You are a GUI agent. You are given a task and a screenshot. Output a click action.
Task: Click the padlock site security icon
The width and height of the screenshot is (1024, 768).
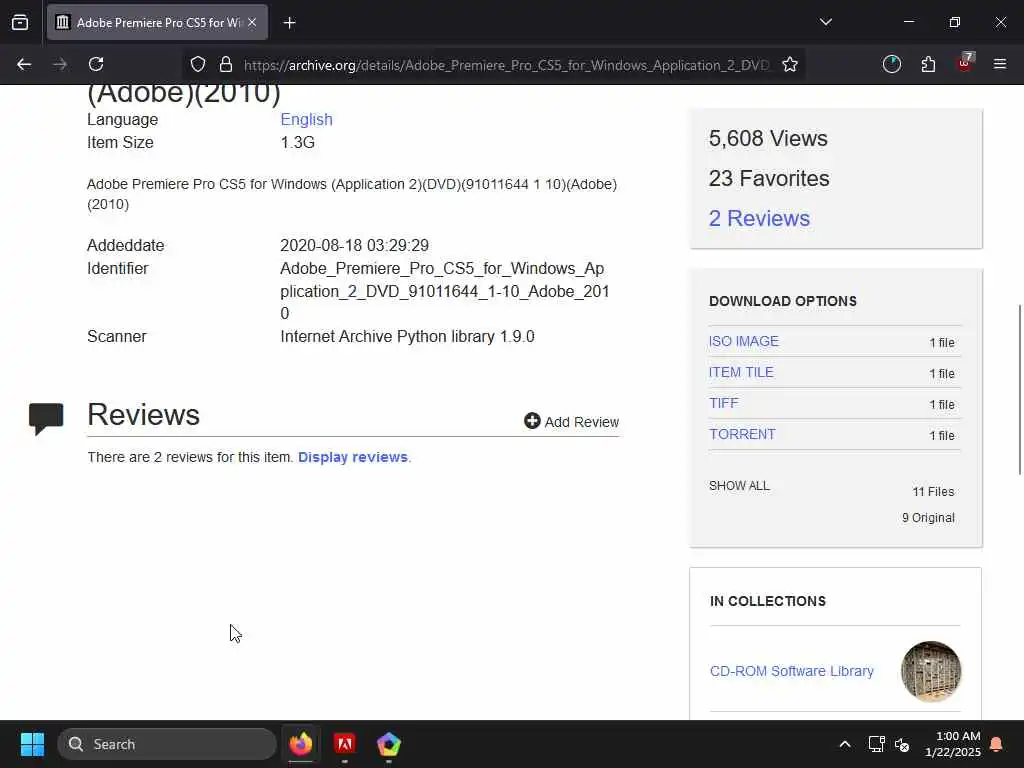(226, 64)
